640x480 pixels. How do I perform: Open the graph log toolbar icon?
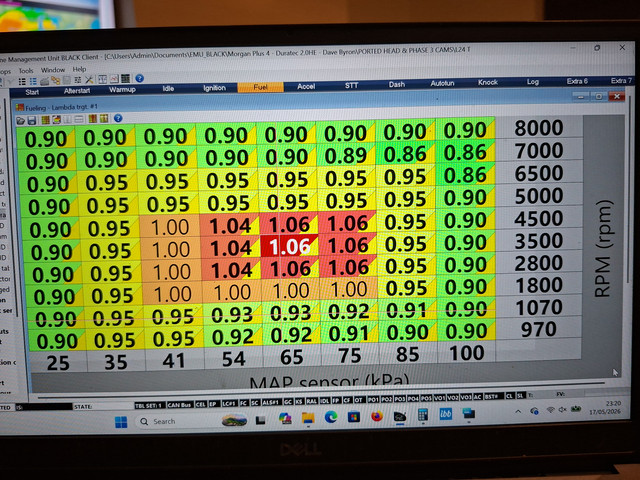click(115, 79)
